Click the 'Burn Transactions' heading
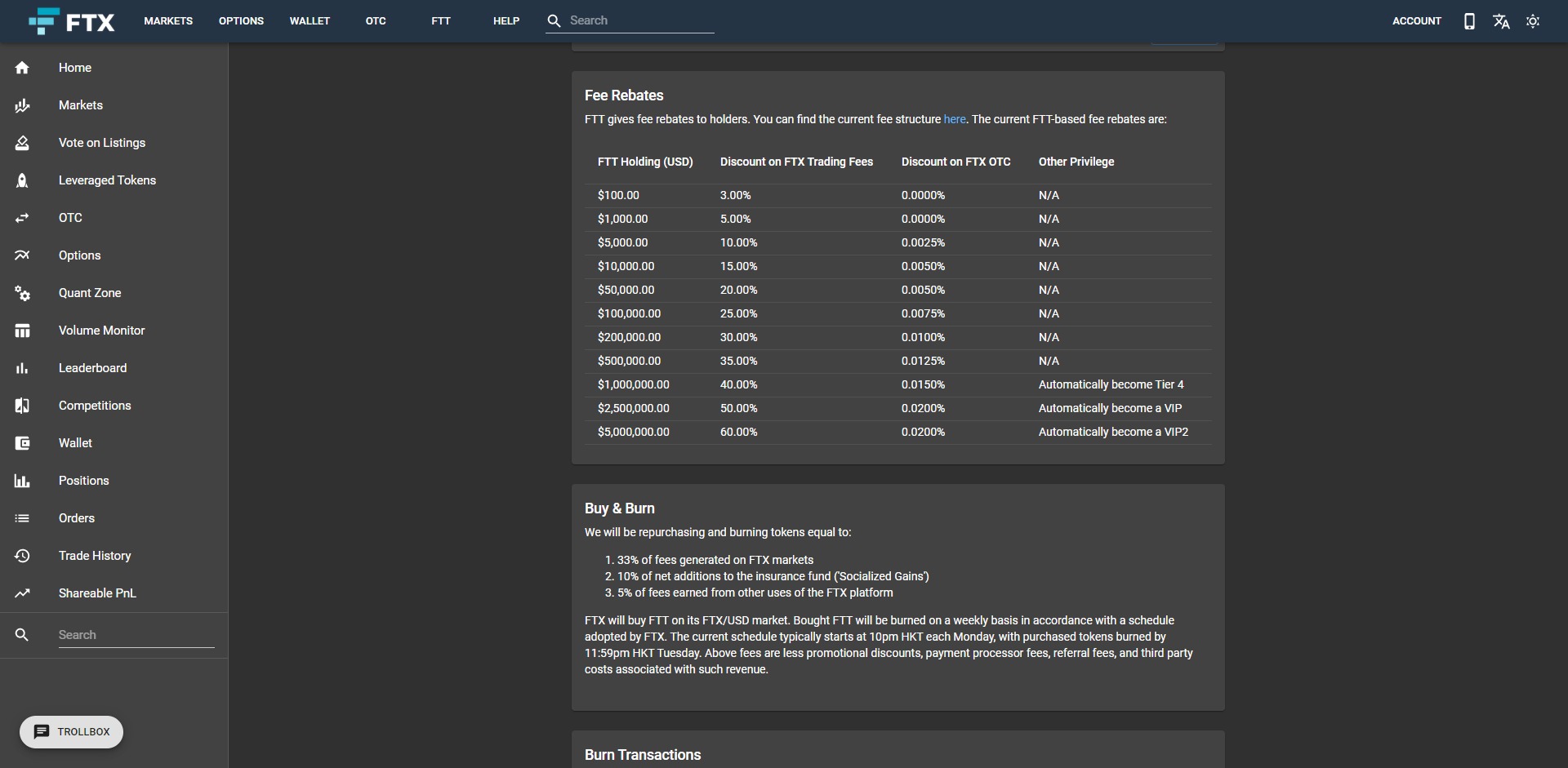 [643, 755]
